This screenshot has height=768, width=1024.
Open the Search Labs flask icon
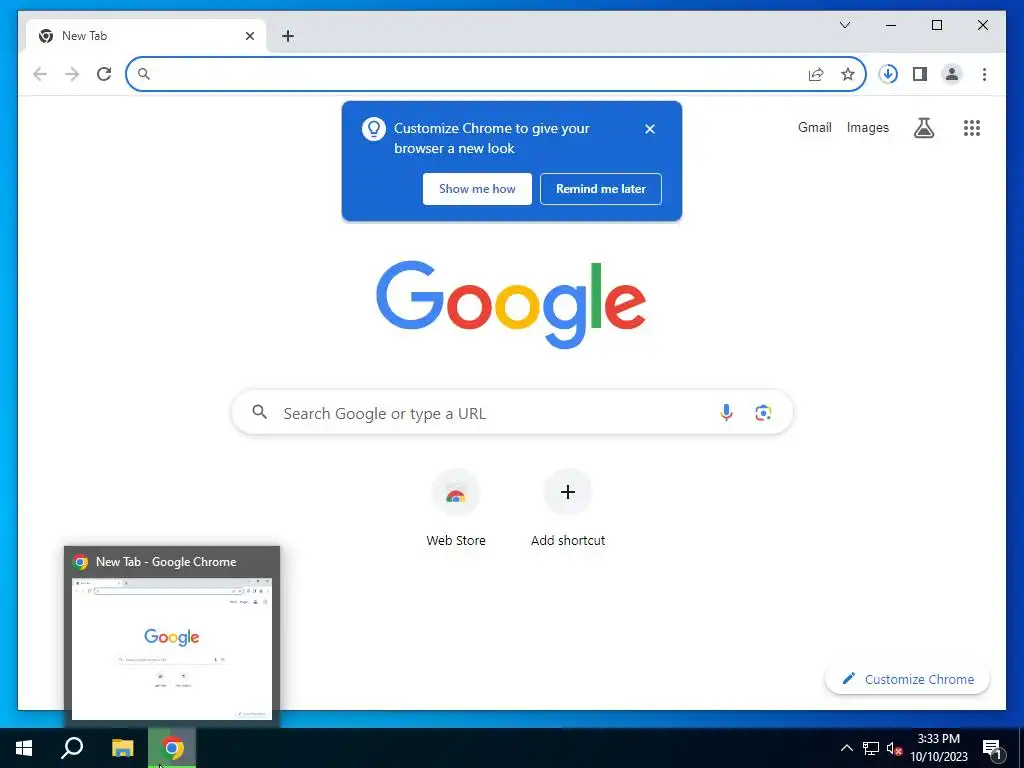coord(923,128)
